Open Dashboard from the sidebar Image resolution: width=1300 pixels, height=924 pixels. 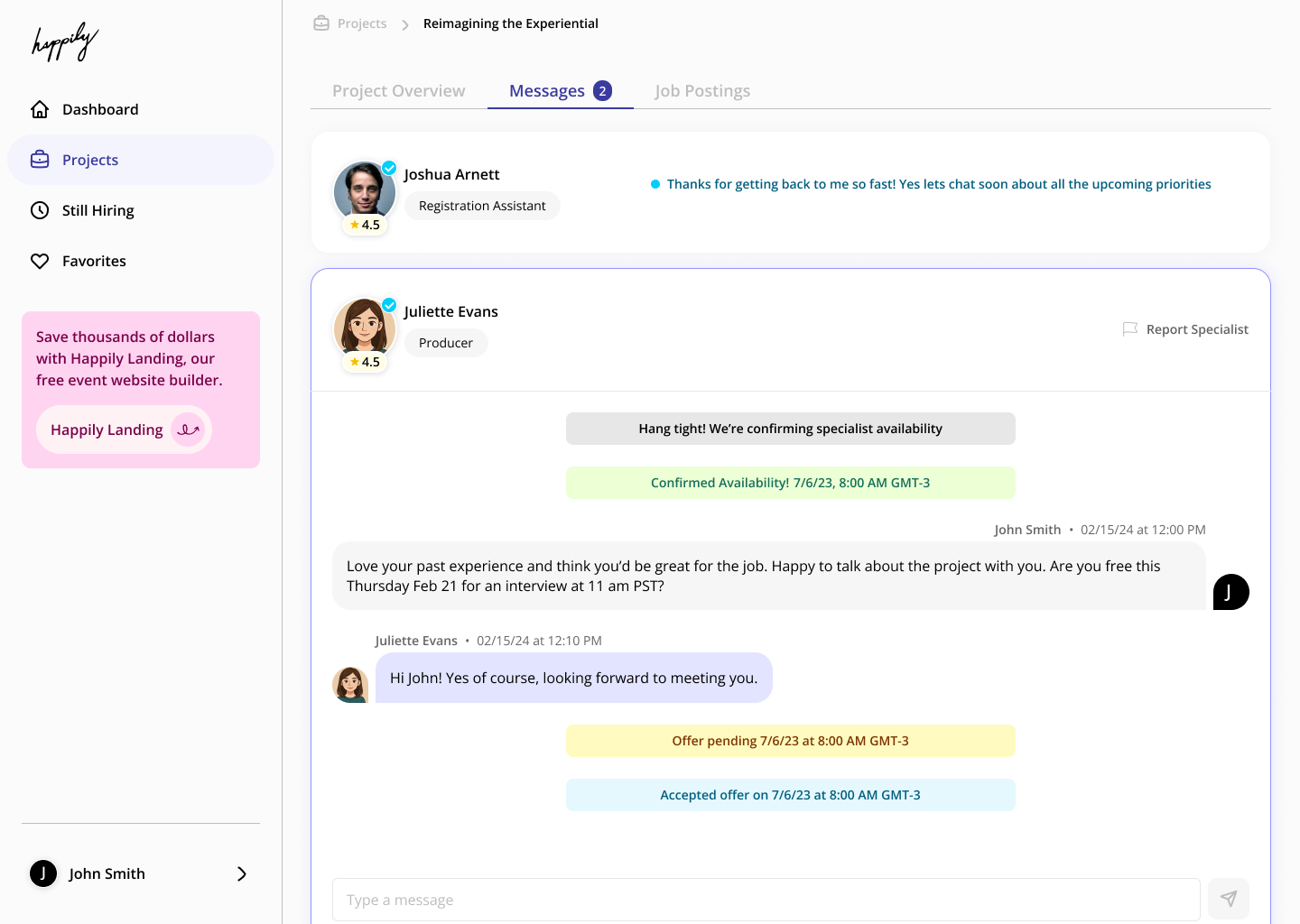(99, 109)
